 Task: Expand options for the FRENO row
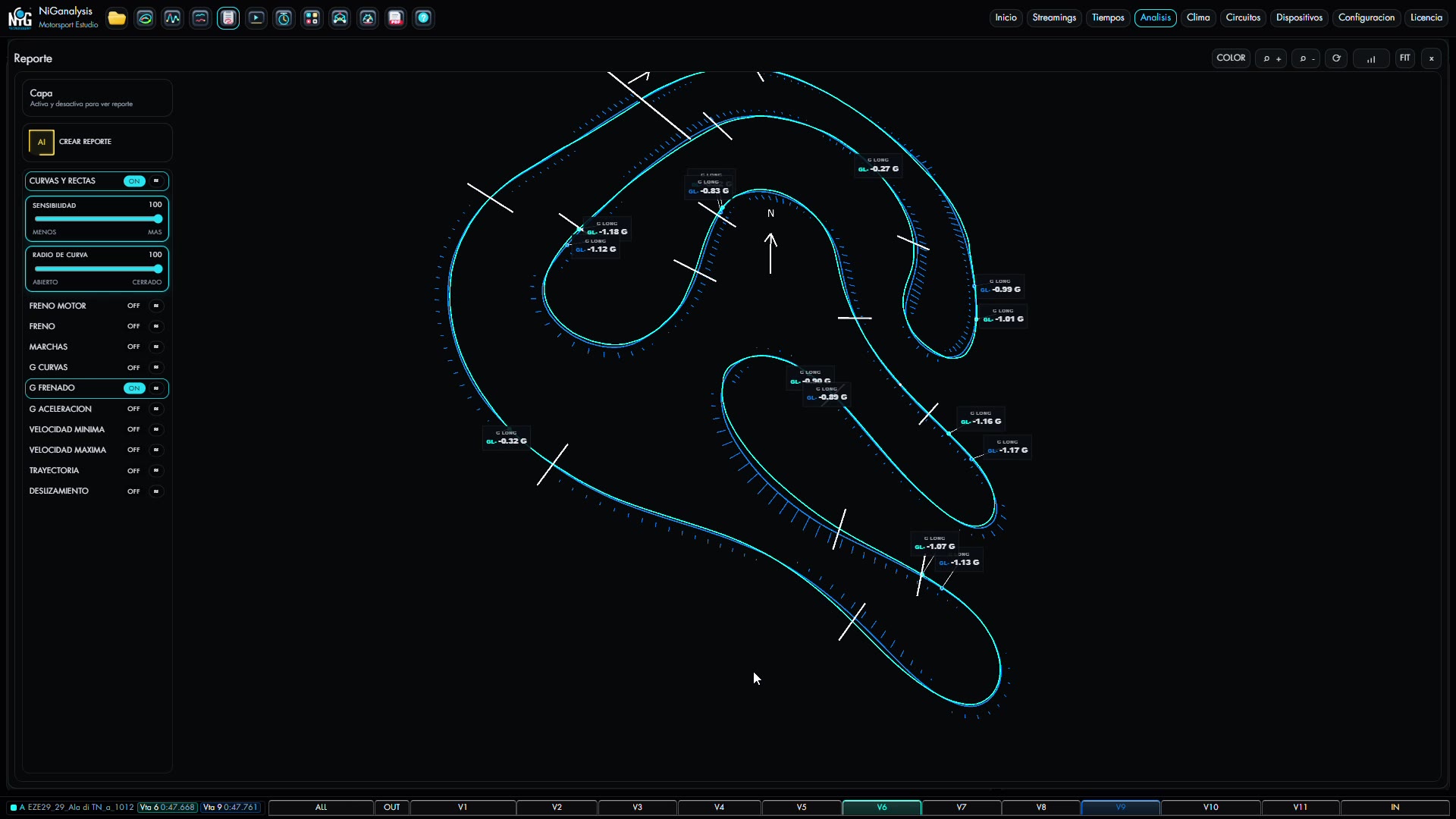coord(156,327)
